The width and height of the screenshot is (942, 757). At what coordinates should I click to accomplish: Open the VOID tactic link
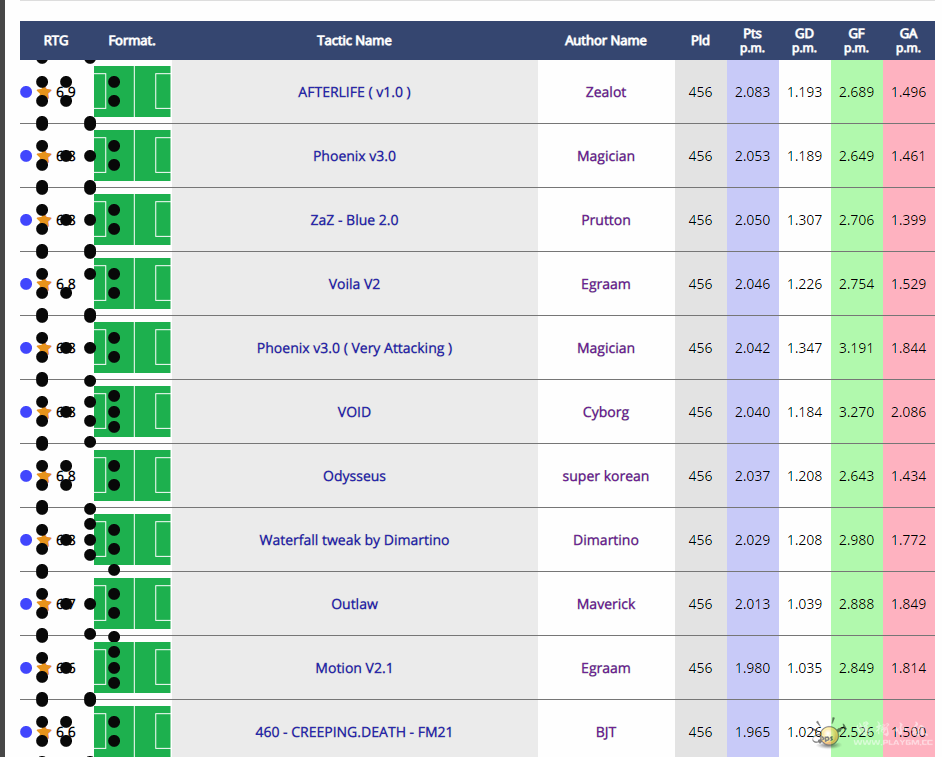(354, 412)
